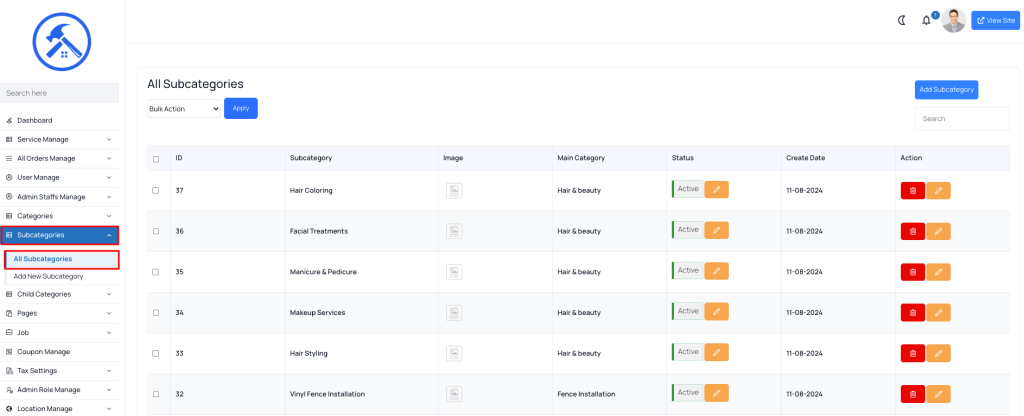Toggle dark mode moon icon
Viewport: 1024px width, 416px height.
[x=903, y=20]
